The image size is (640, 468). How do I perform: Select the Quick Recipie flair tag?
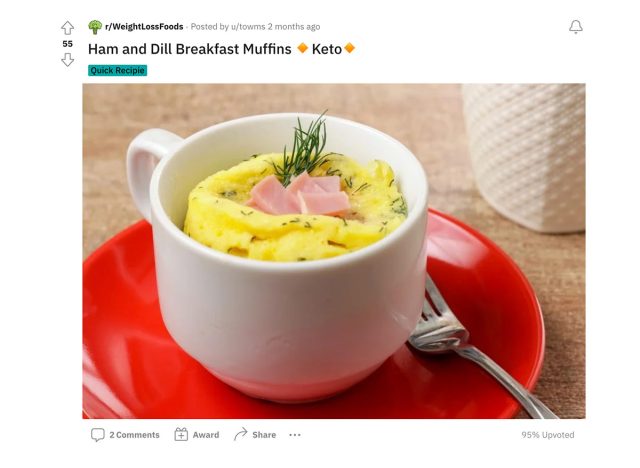(x=118, y=71)
